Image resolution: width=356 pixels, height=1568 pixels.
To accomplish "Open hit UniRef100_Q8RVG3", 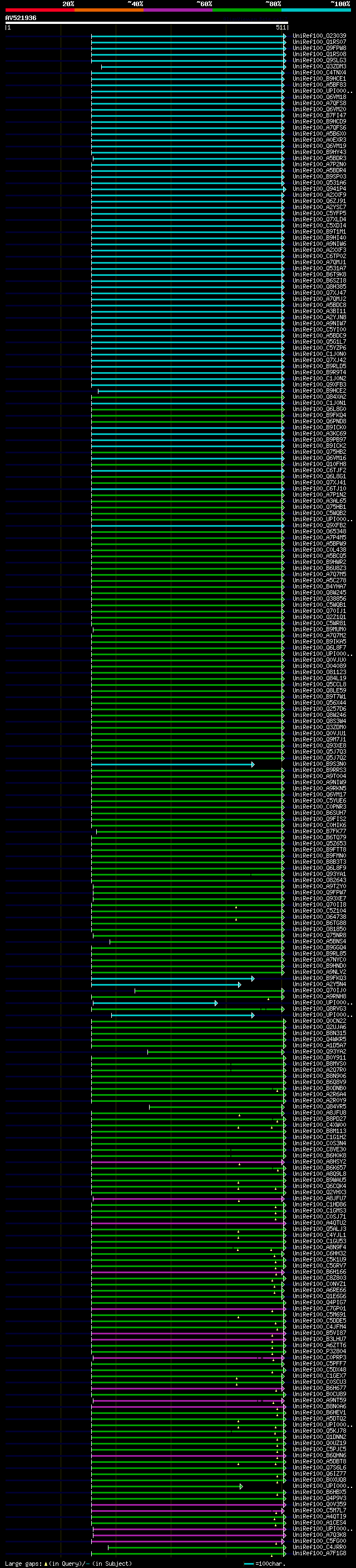I will pyautogui.click(x=319, y=1008).
